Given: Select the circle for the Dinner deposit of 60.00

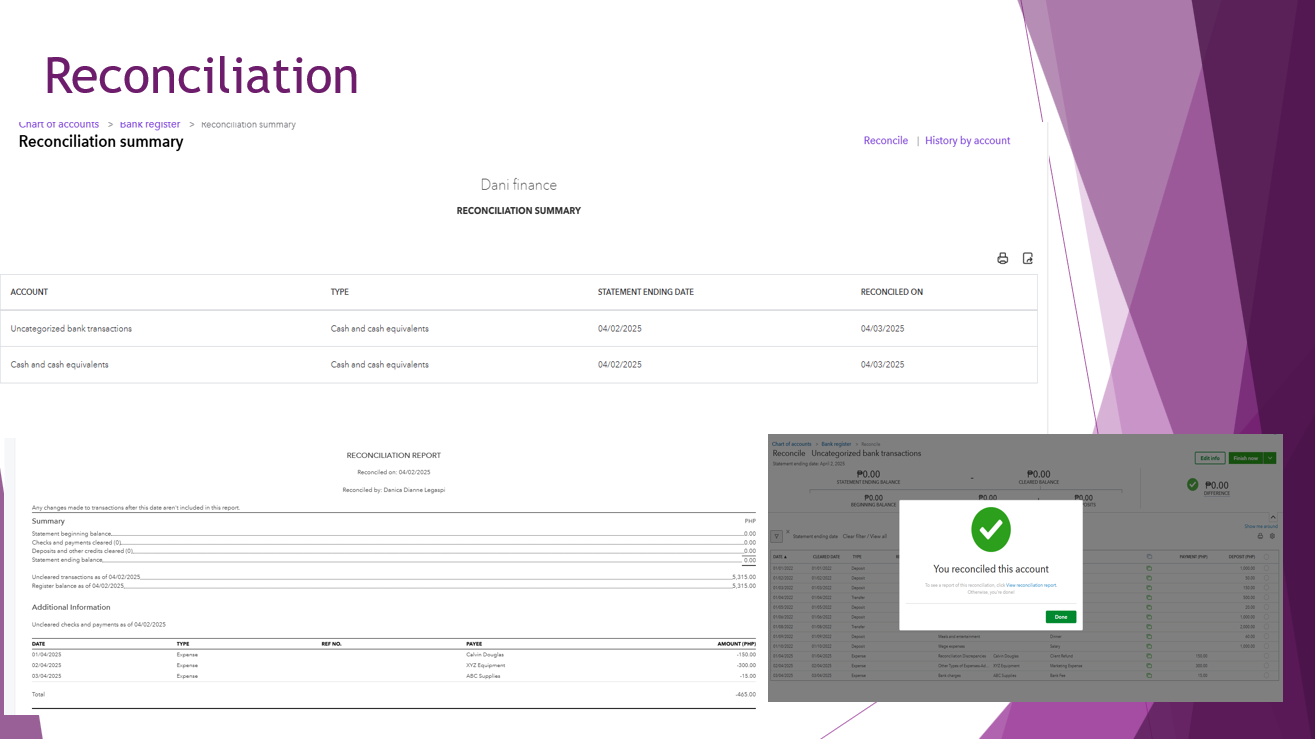Looking at the screenshot, I should pyautogui.click(x=1268, y=636).
